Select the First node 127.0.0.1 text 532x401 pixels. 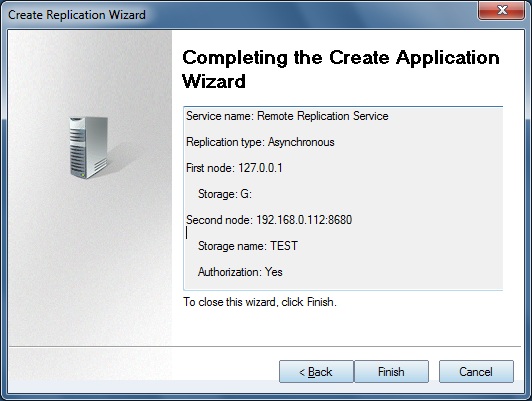pyautogui.click(x=234, y=168)
